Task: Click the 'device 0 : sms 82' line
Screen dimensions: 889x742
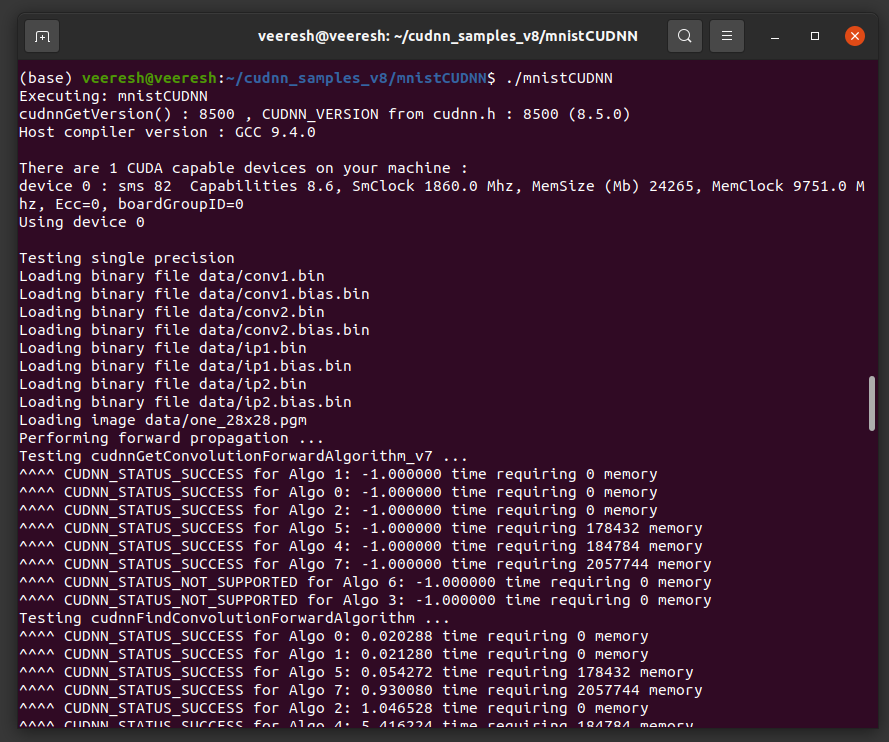Action: [x=442, y=186]
